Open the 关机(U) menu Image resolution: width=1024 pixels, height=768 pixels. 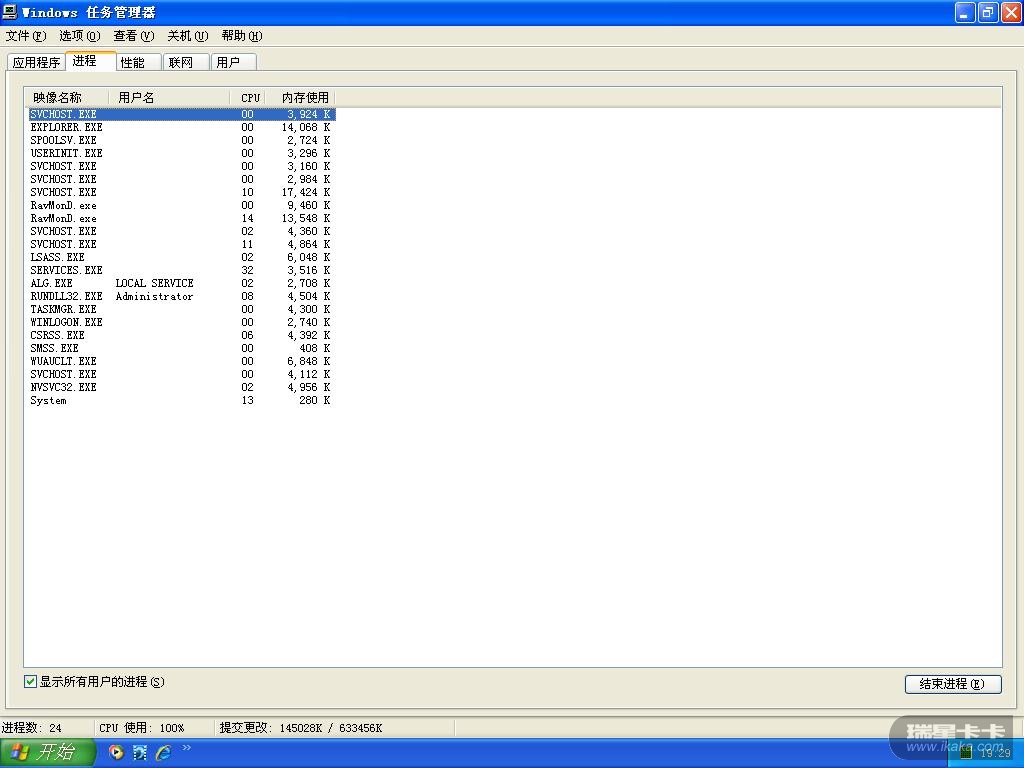click(188, 35)
